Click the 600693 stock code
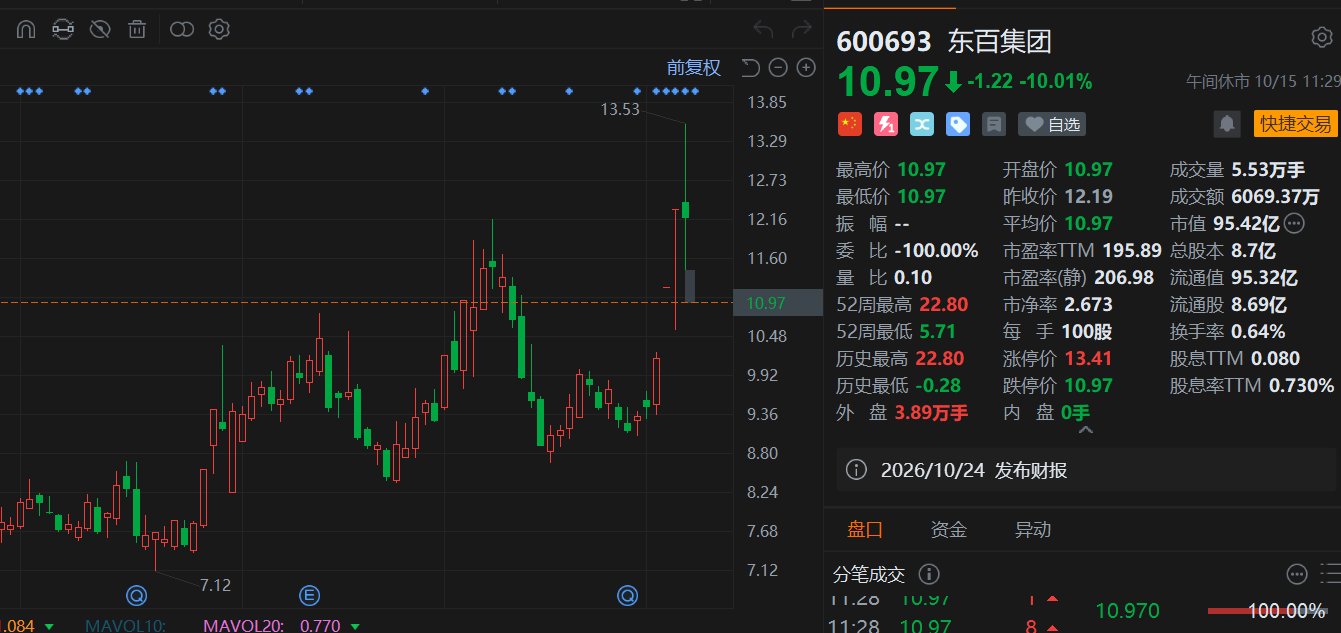 point(884,41)
